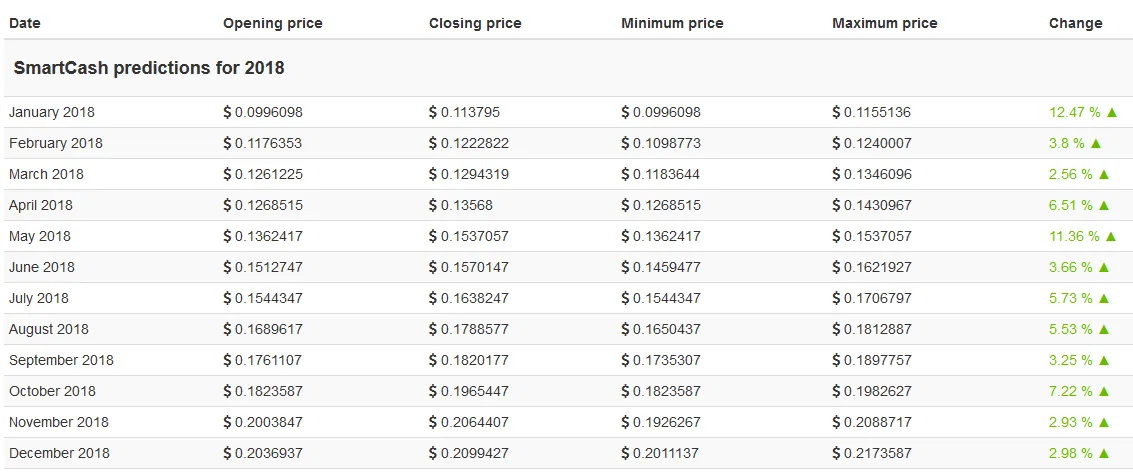Click the Opening price column header
Screen dimensions: 1133x473
click(x=273, y=23)
